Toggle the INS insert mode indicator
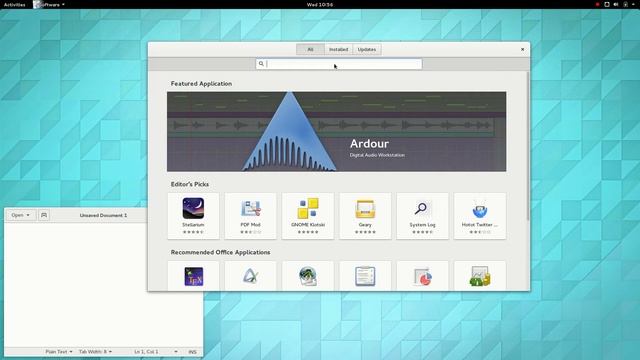640x360 pixels. click(x=192, y=351)
